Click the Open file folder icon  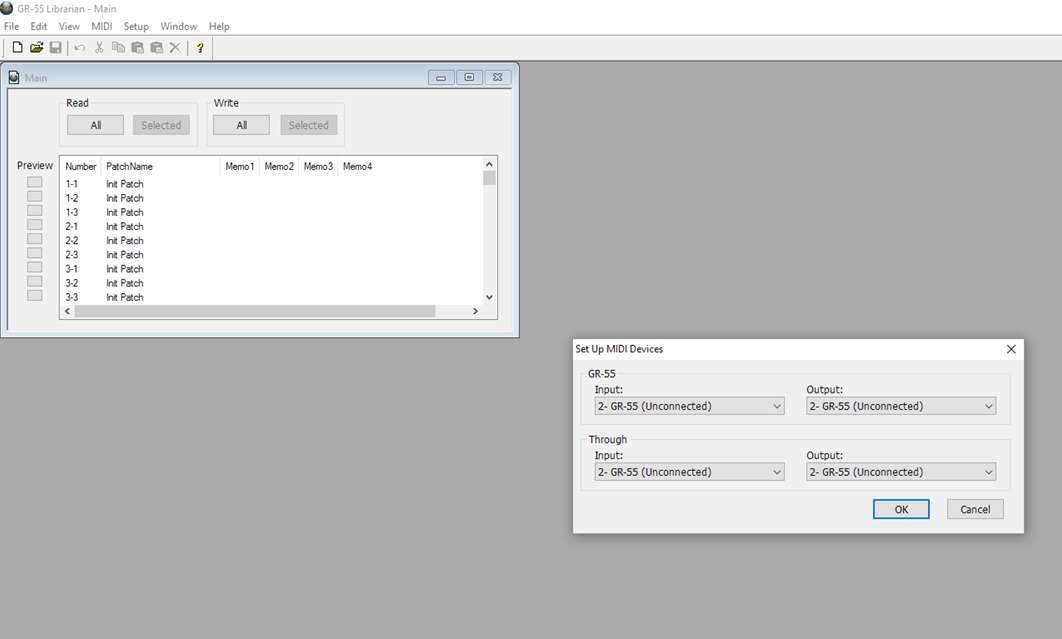pos(37,47)
